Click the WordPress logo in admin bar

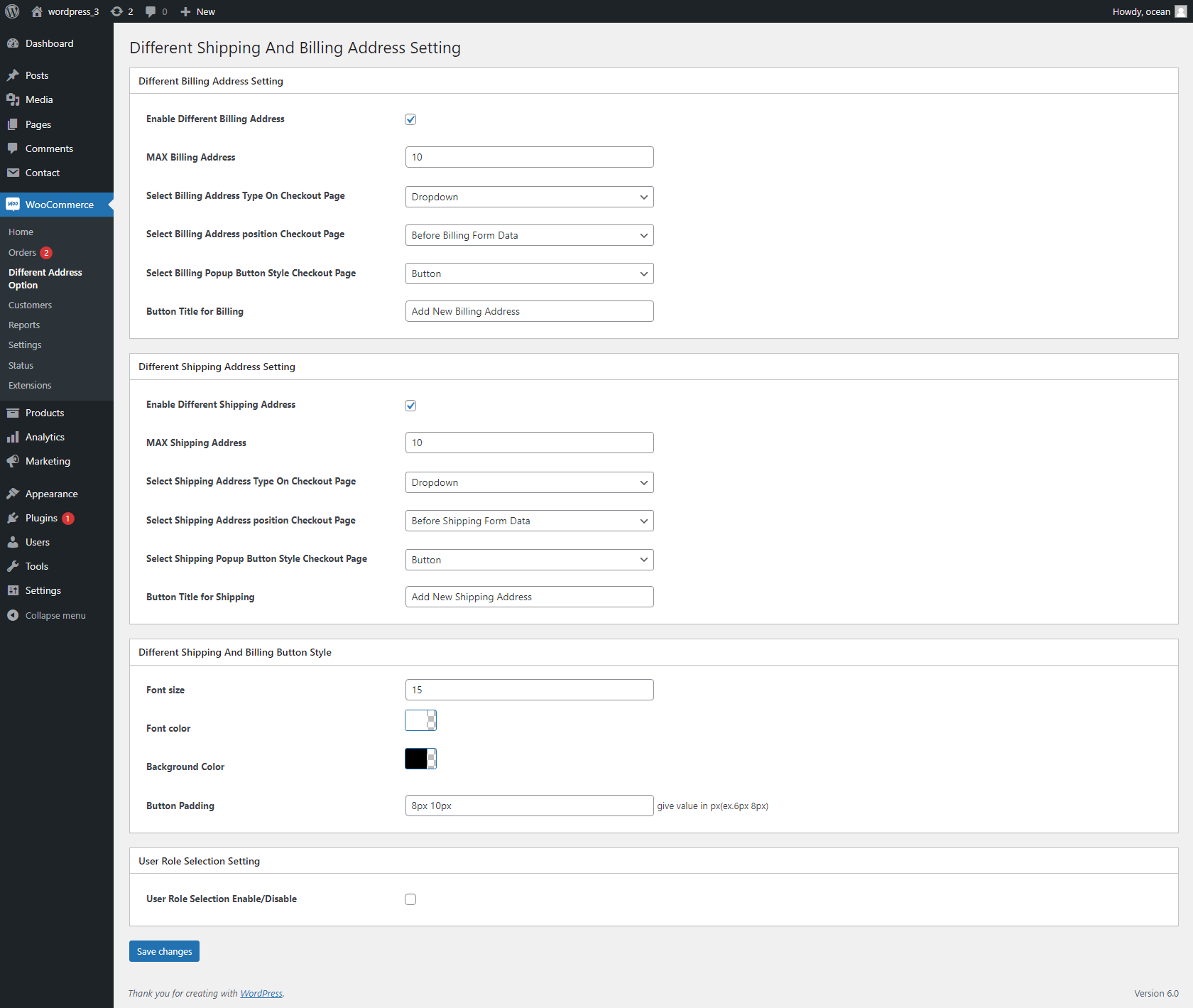click(11, 11)
